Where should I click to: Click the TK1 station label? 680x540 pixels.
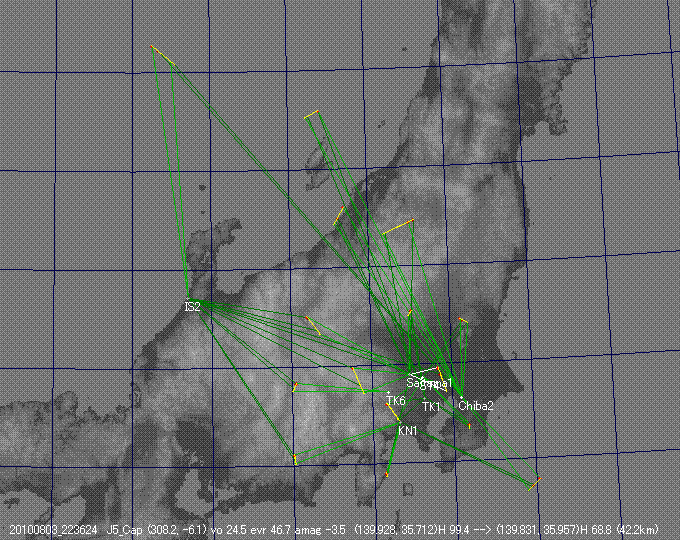tap(432, 407)
